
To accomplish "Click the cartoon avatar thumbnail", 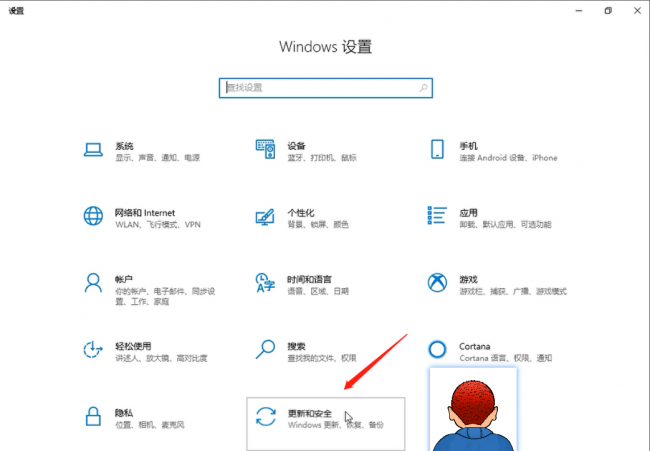I will (473, 409).
